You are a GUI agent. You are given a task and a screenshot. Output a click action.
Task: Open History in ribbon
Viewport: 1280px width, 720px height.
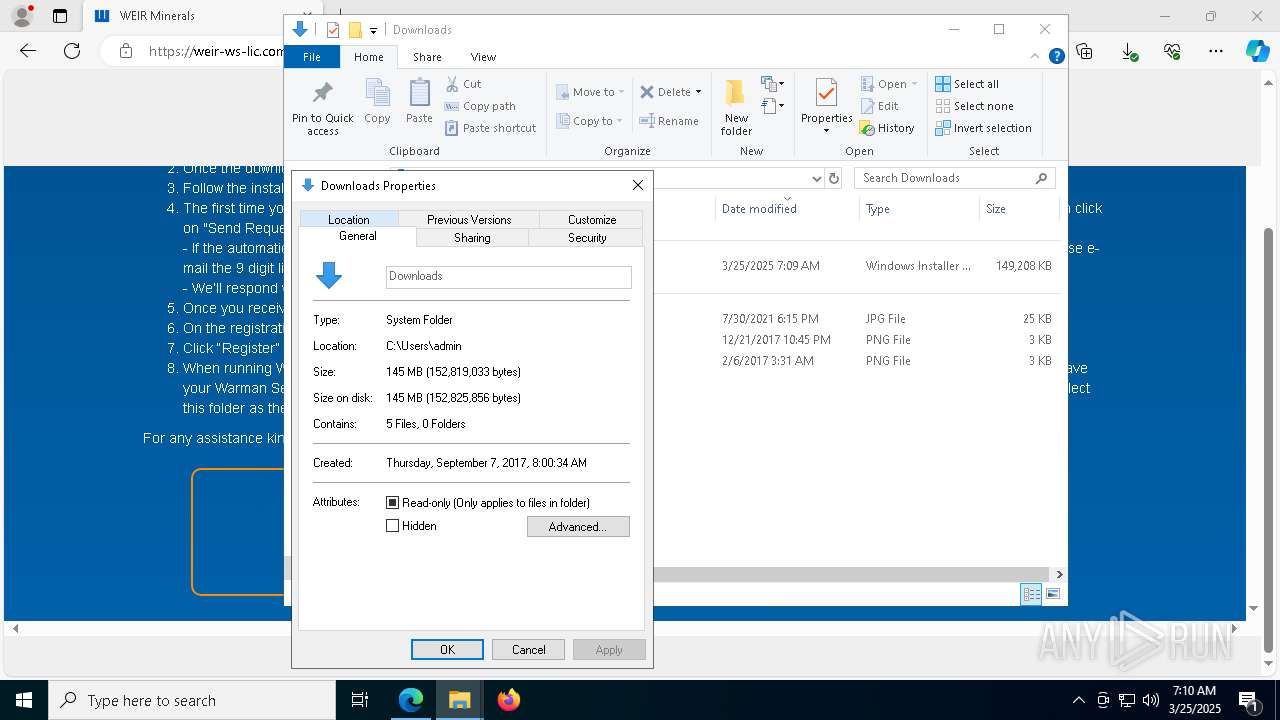pyautogui.click(x=887, y=128)
